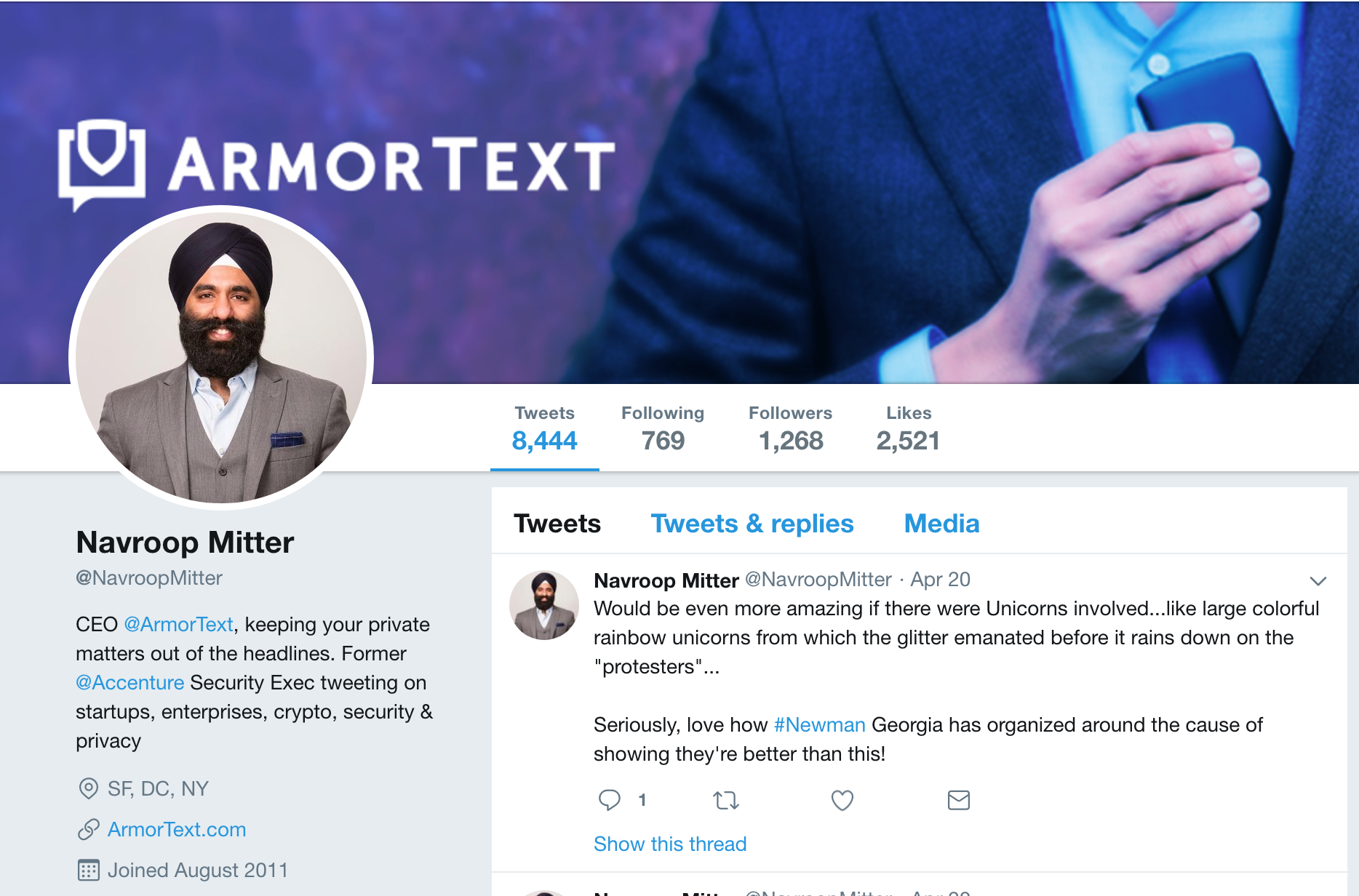Click the location pin icon beside SF, DC, NY
The height and width of the screenshot is (896, 1359).
(88, 788)
